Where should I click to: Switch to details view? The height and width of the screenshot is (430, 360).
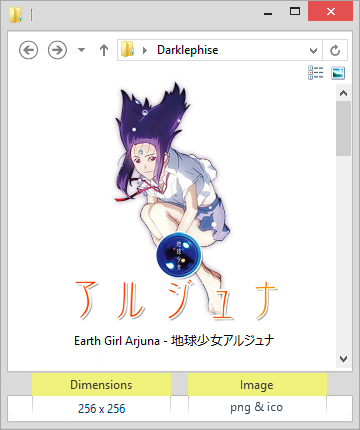pos(315,72)
